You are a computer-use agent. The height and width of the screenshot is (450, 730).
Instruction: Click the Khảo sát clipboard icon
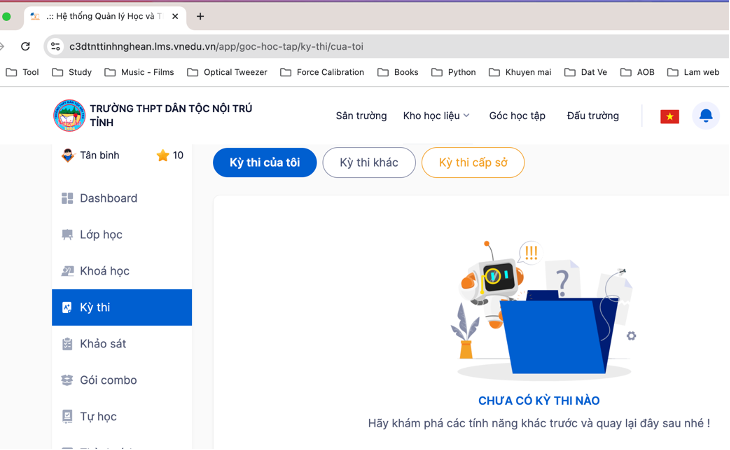[68, 344]
